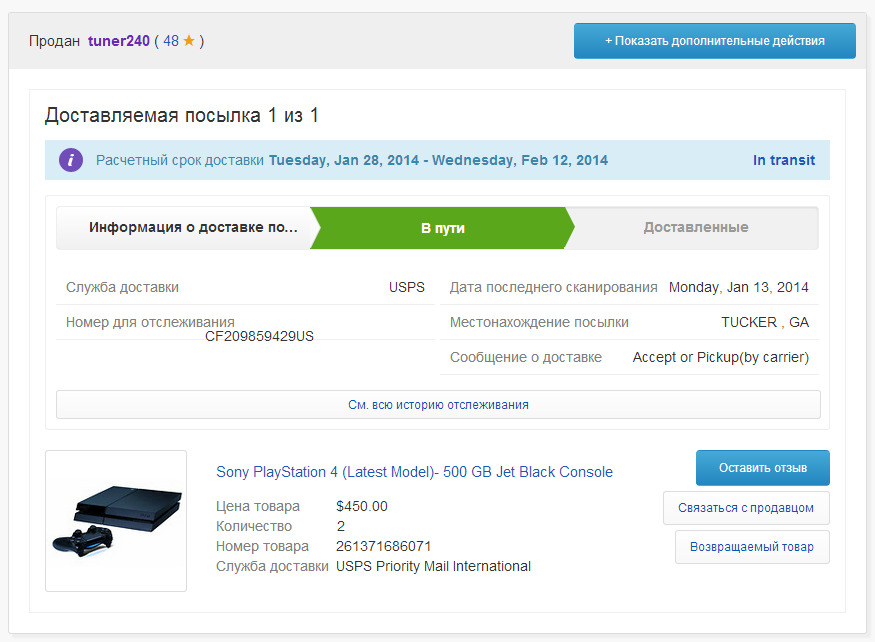Click the orange feedback star icon
This screenshot has width=875, height=642.
click(188, 41)
